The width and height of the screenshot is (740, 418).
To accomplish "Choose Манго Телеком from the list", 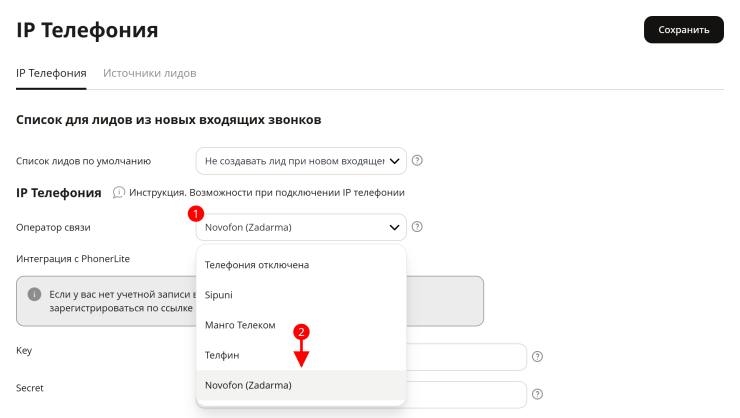I will 301,325.
